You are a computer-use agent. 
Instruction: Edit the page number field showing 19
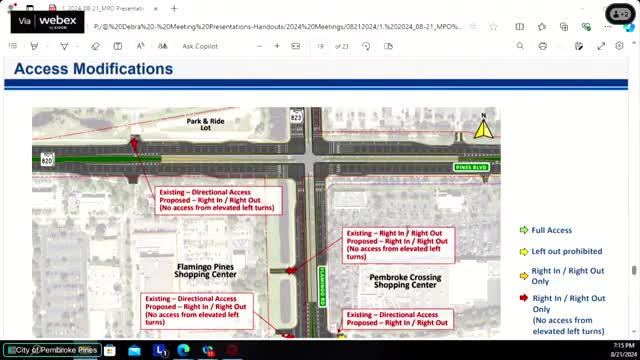point(320,46)
